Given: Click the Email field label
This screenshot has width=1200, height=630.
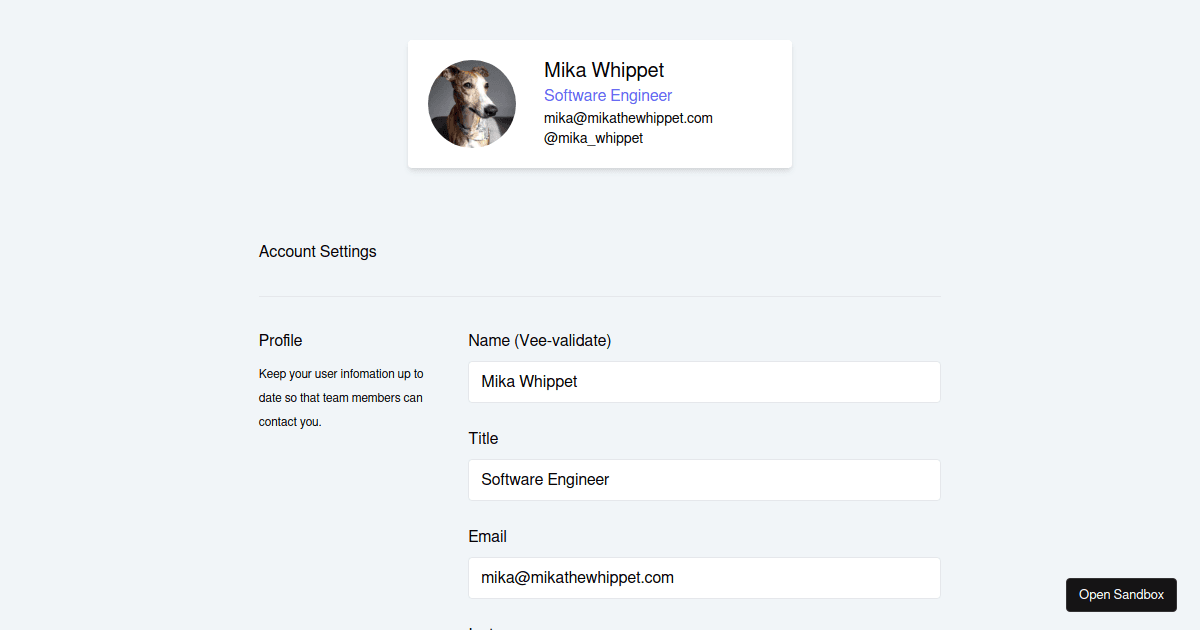Looking at the screenshot, I should click(488, 537).
